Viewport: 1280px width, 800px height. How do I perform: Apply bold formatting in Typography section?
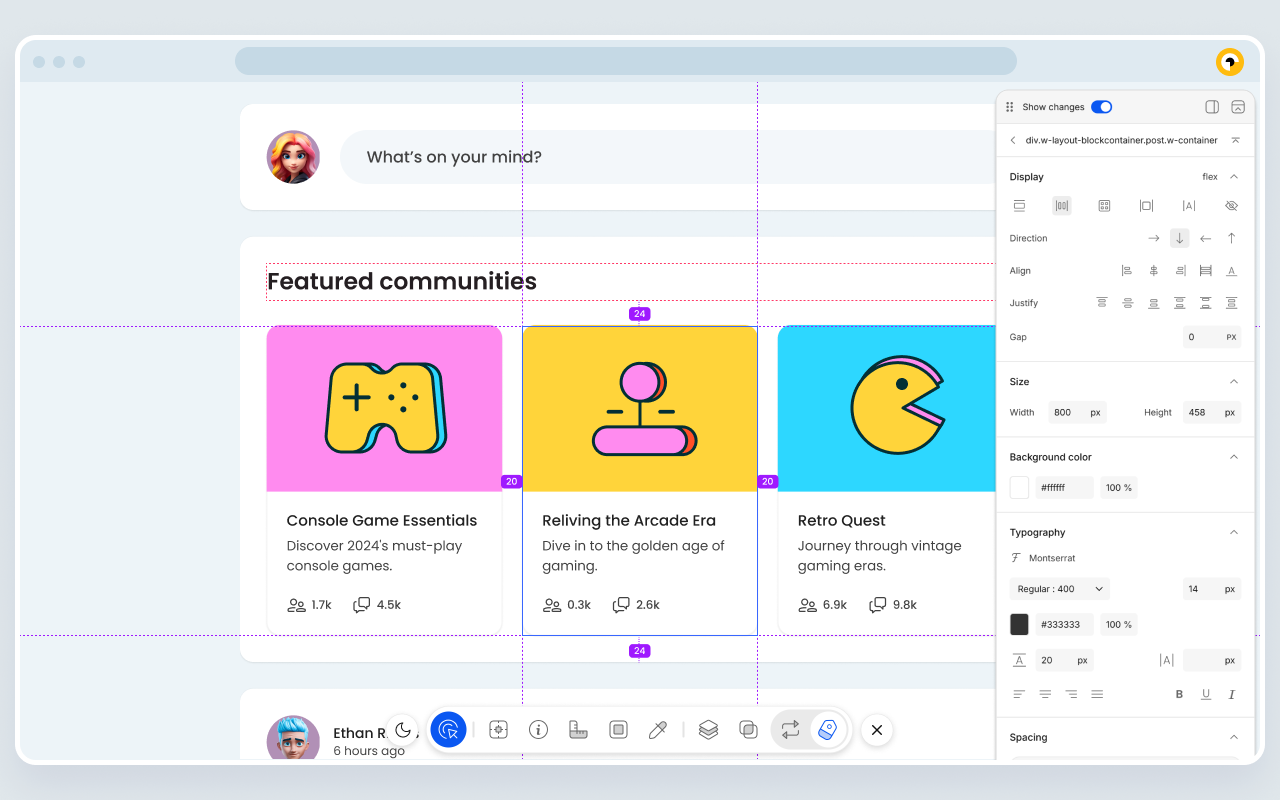1179,693
